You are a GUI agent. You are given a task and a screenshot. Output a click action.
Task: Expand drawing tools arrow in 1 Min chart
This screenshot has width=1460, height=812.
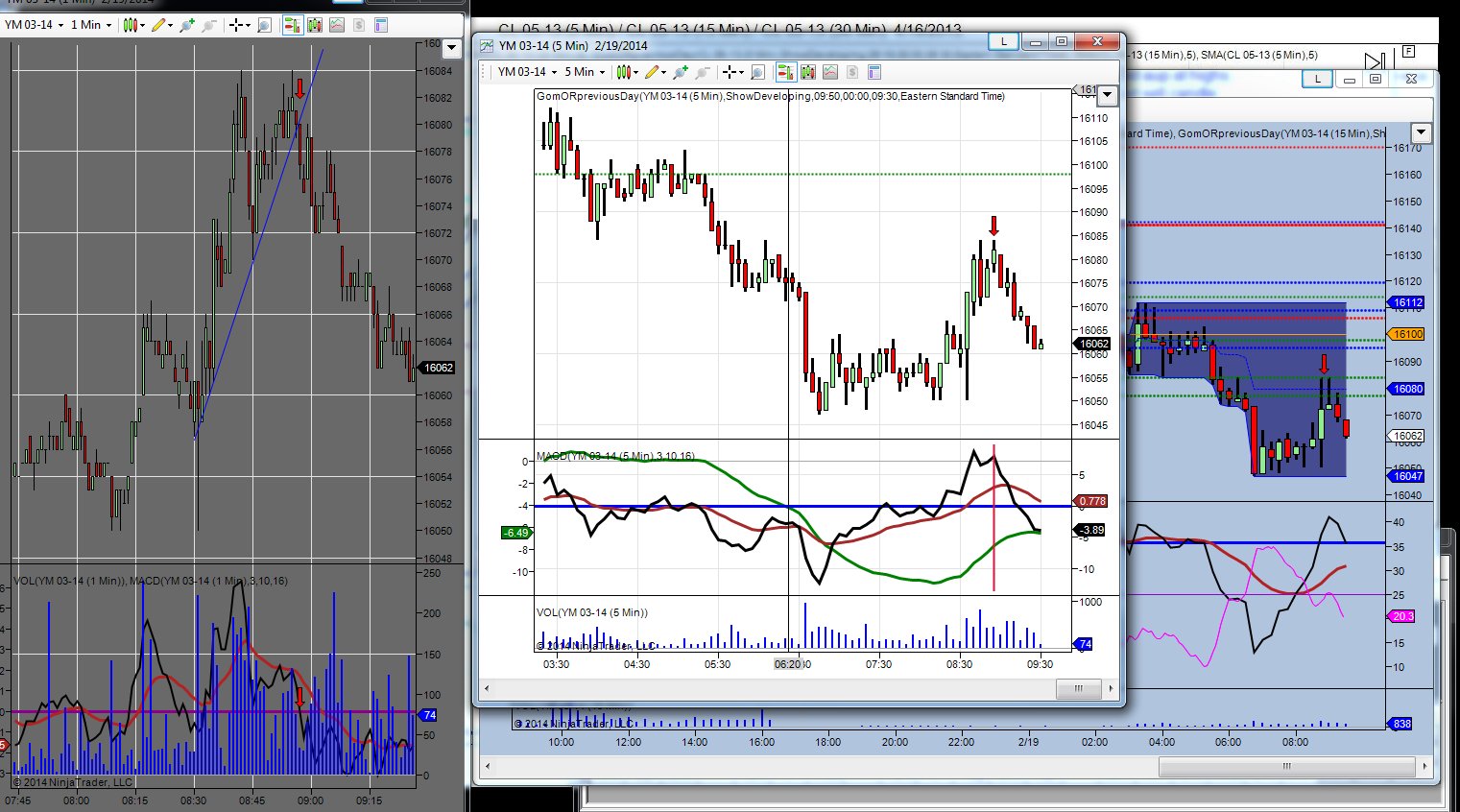click(x=171, y=25)
